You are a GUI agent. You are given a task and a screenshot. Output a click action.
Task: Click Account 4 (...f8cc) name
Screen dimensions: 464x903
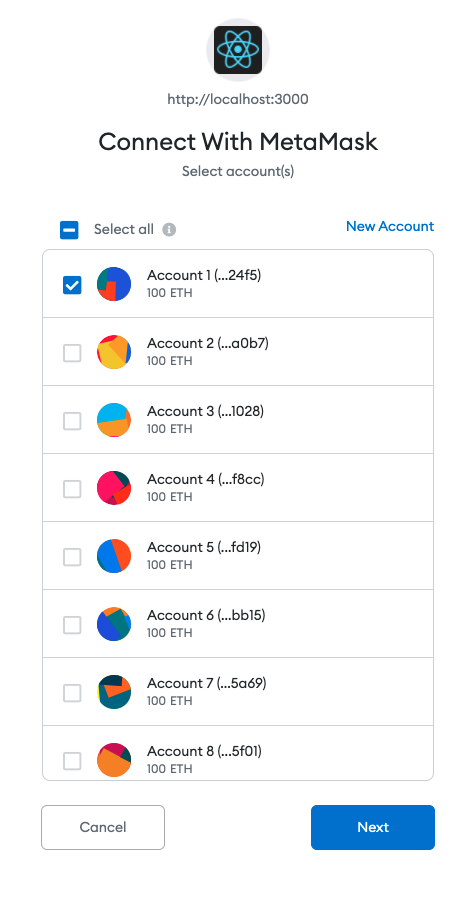coord(206,479)
